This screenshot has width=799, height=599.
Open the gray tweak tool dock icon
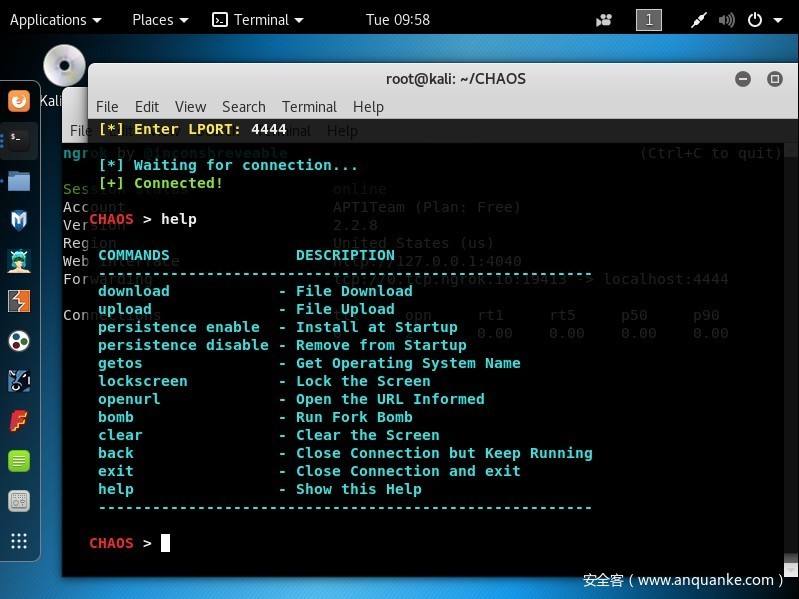pos(19,501)
